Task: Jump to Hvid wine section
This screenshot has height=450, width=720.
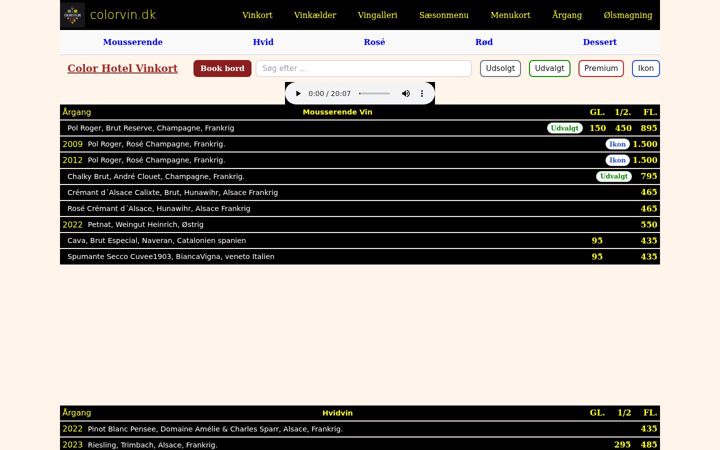Action: coord(263,42)
